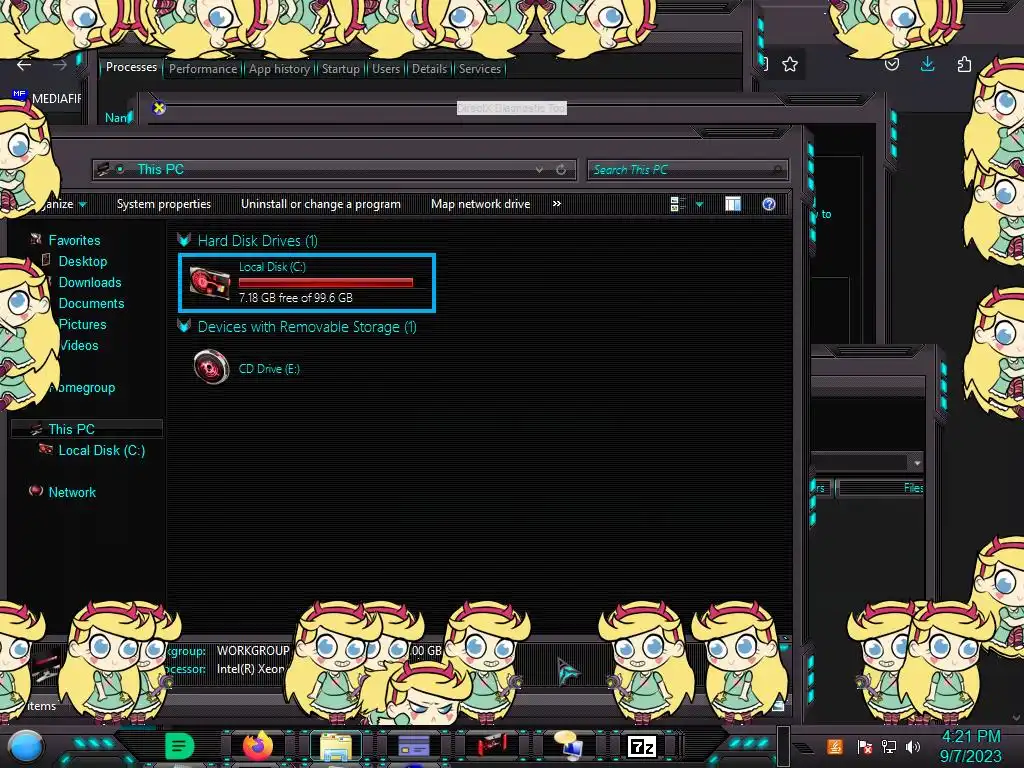Open the taskbar clock showing 4:21 PM
The image size is (1024, 768).
click(970, 746)
